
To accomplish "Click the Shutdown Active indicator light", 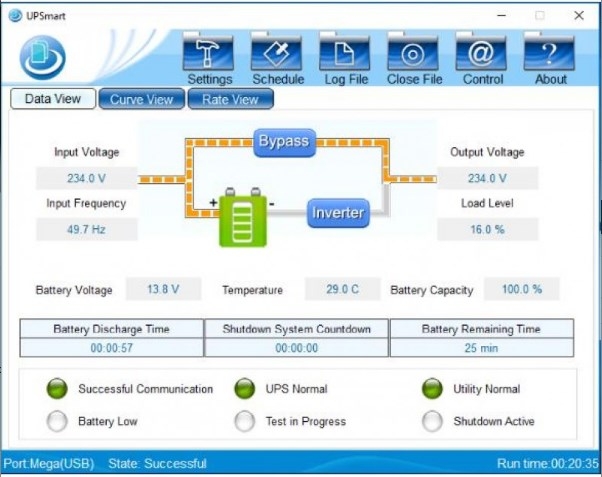I will (433, 421).
